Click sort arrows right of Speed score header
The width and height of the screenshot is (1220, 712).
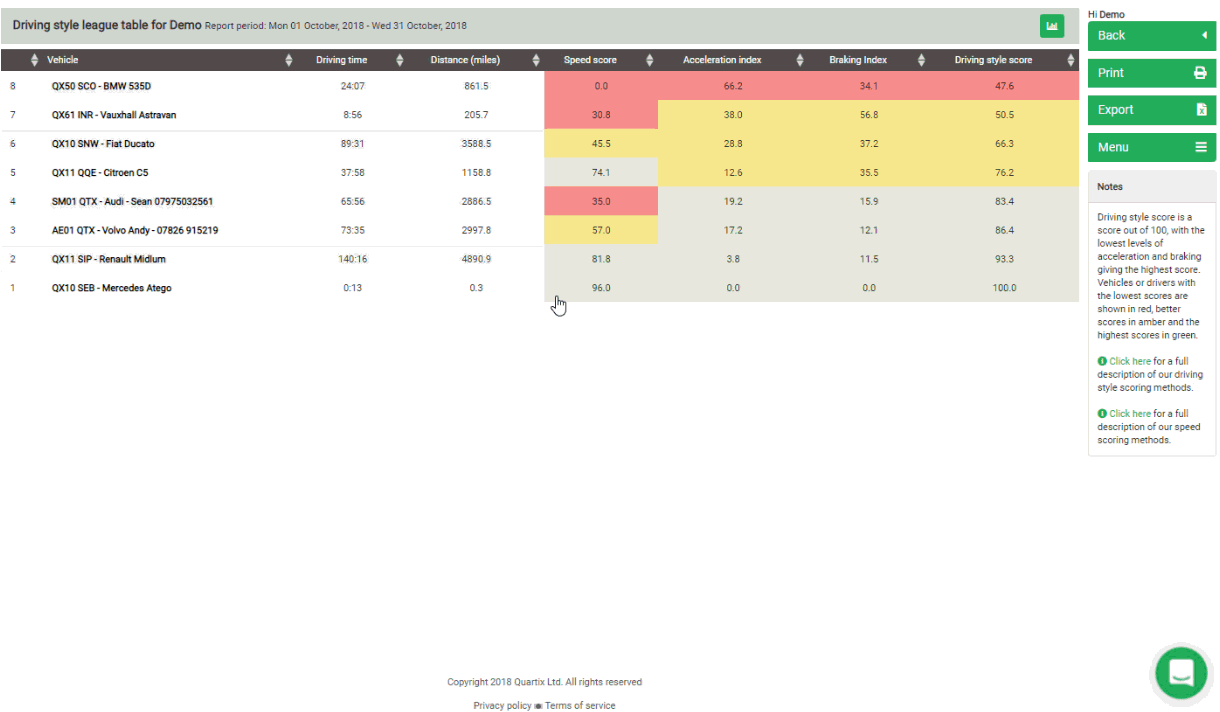(649, 60)
